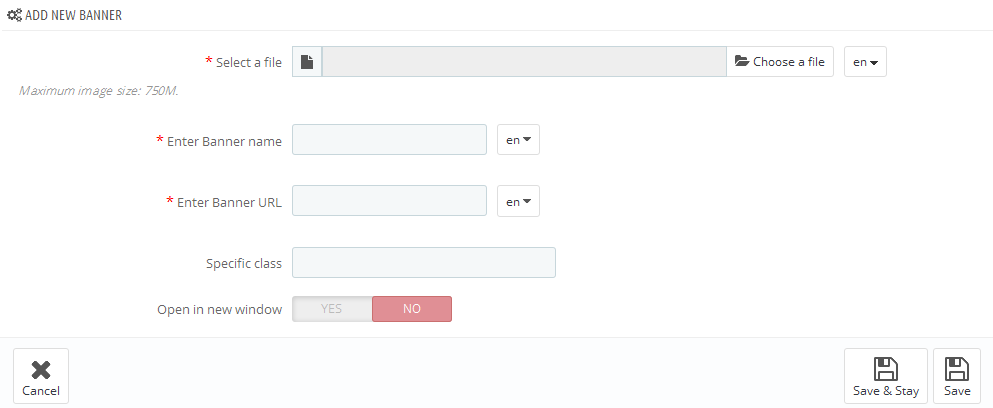993x408 pixels.
Task: Click the Save & Stay floppy disk icon
Action: (885, 369)
